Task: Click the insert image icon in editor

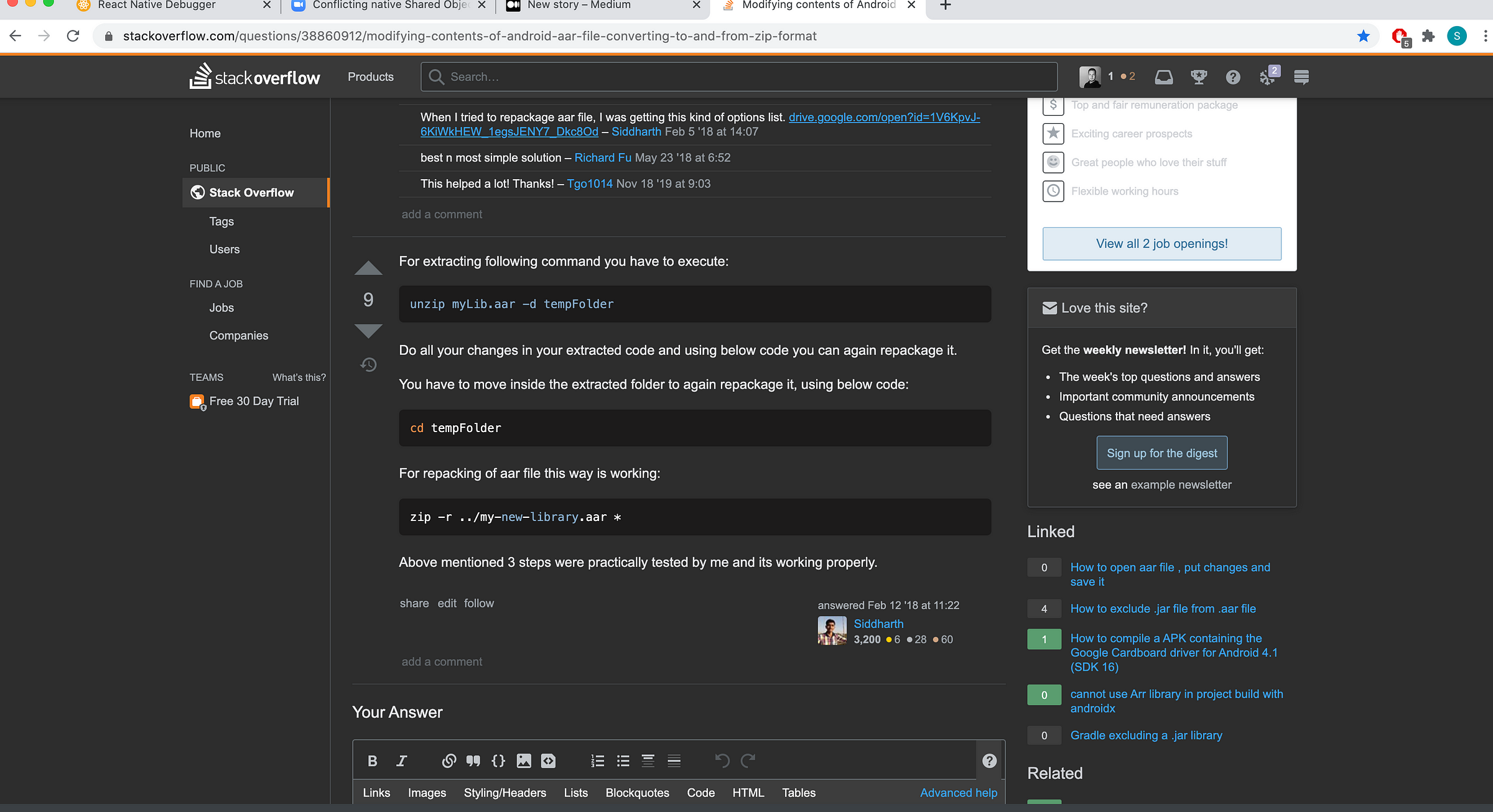Action: pyautogui.click(x=524, y=760)
